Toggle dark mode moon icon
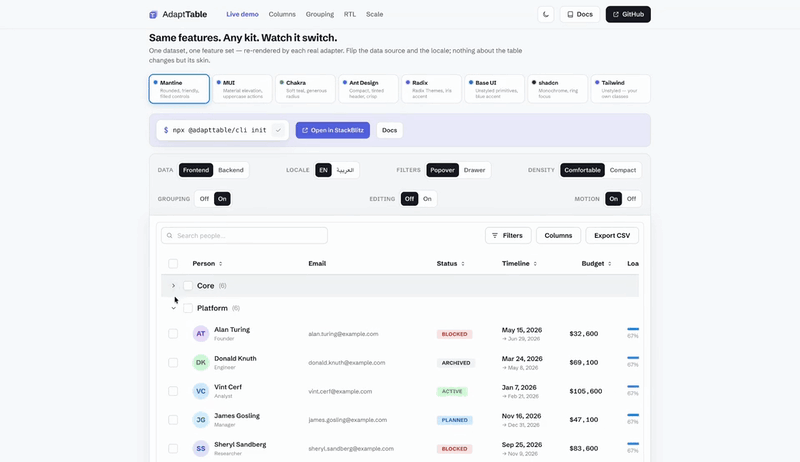Image resolution: width=800 pixels, height=462 pixels. 545,14
